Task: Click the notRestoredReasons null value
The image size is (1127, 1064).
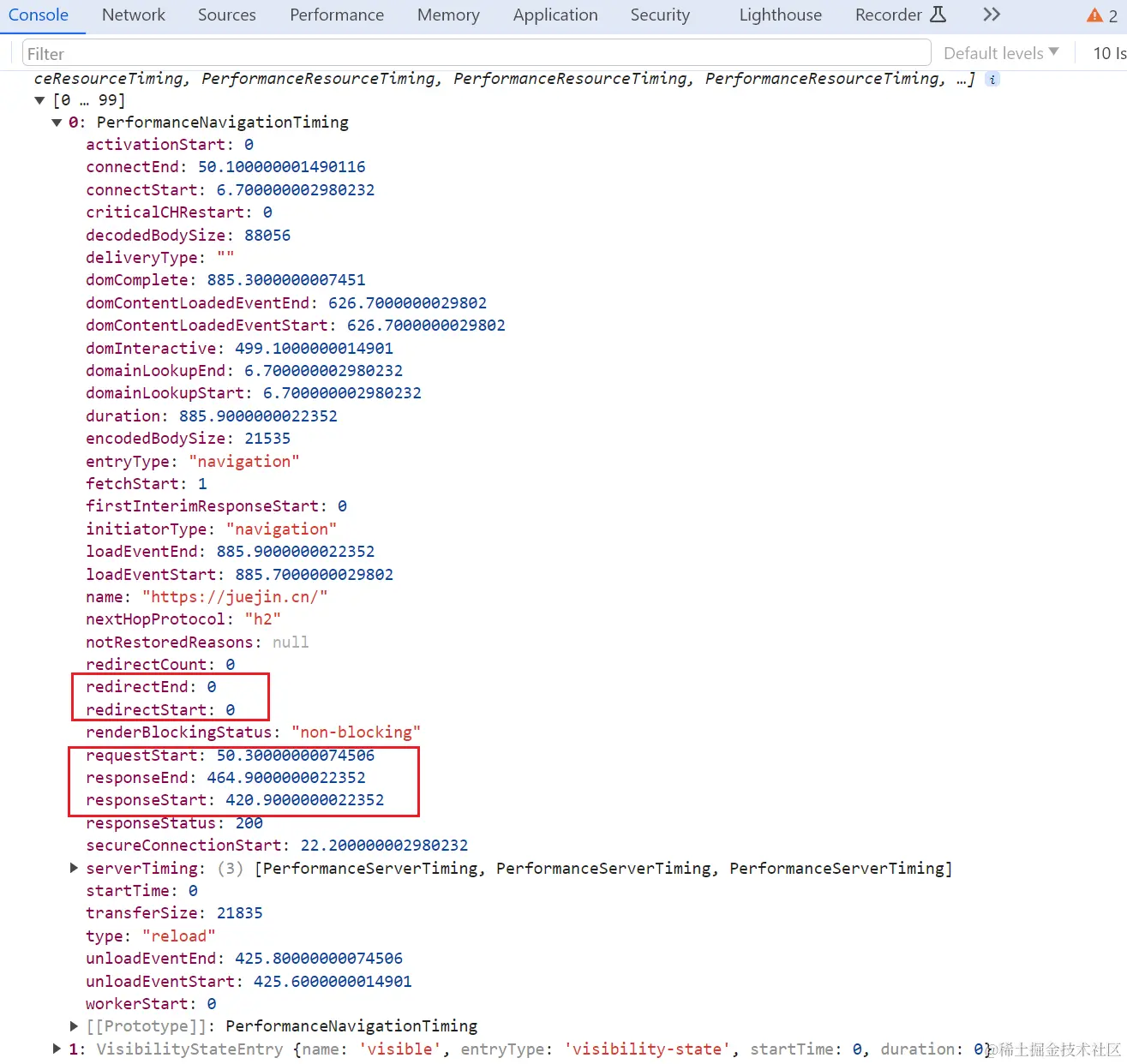Action: point(291,643)
